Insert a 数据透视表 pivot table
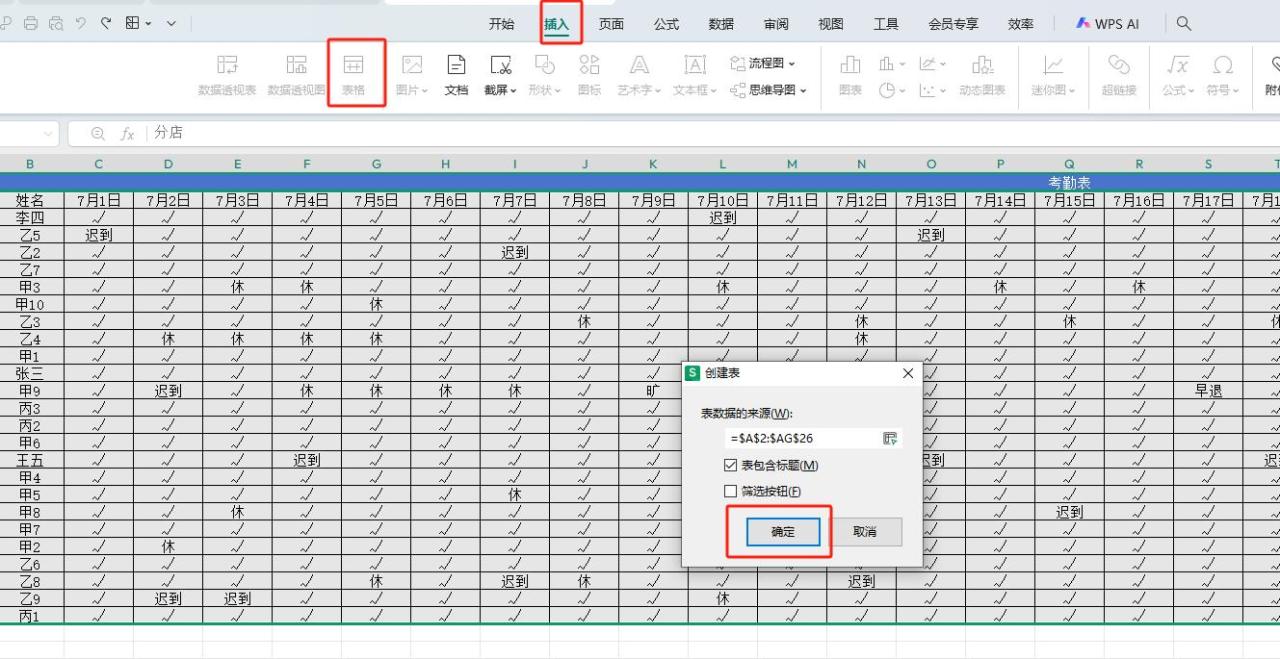Screen dimensions: 1280x659 [227, 75]
